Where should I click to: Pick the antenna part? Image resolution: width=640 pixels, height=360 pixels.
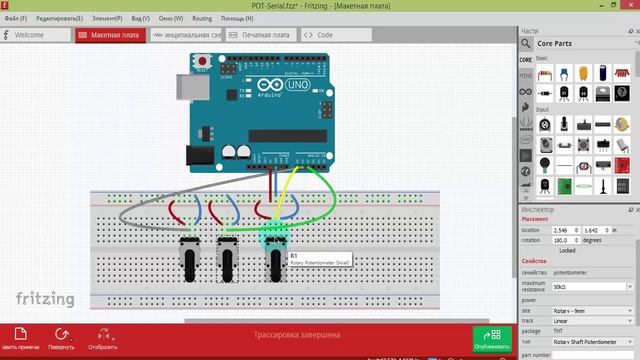click(603, 186)
